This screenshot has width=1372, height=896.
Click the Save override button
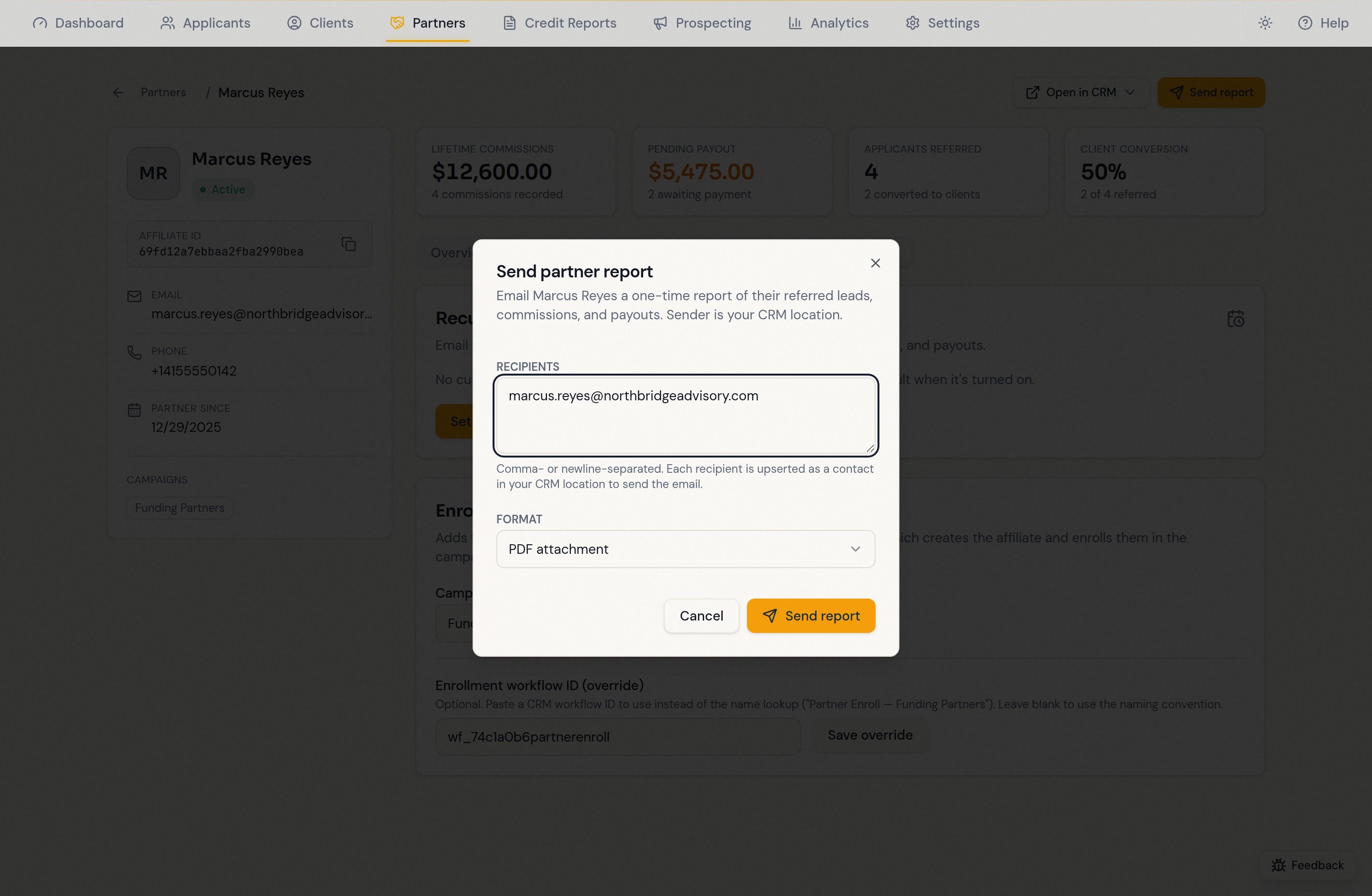[870, 735]
